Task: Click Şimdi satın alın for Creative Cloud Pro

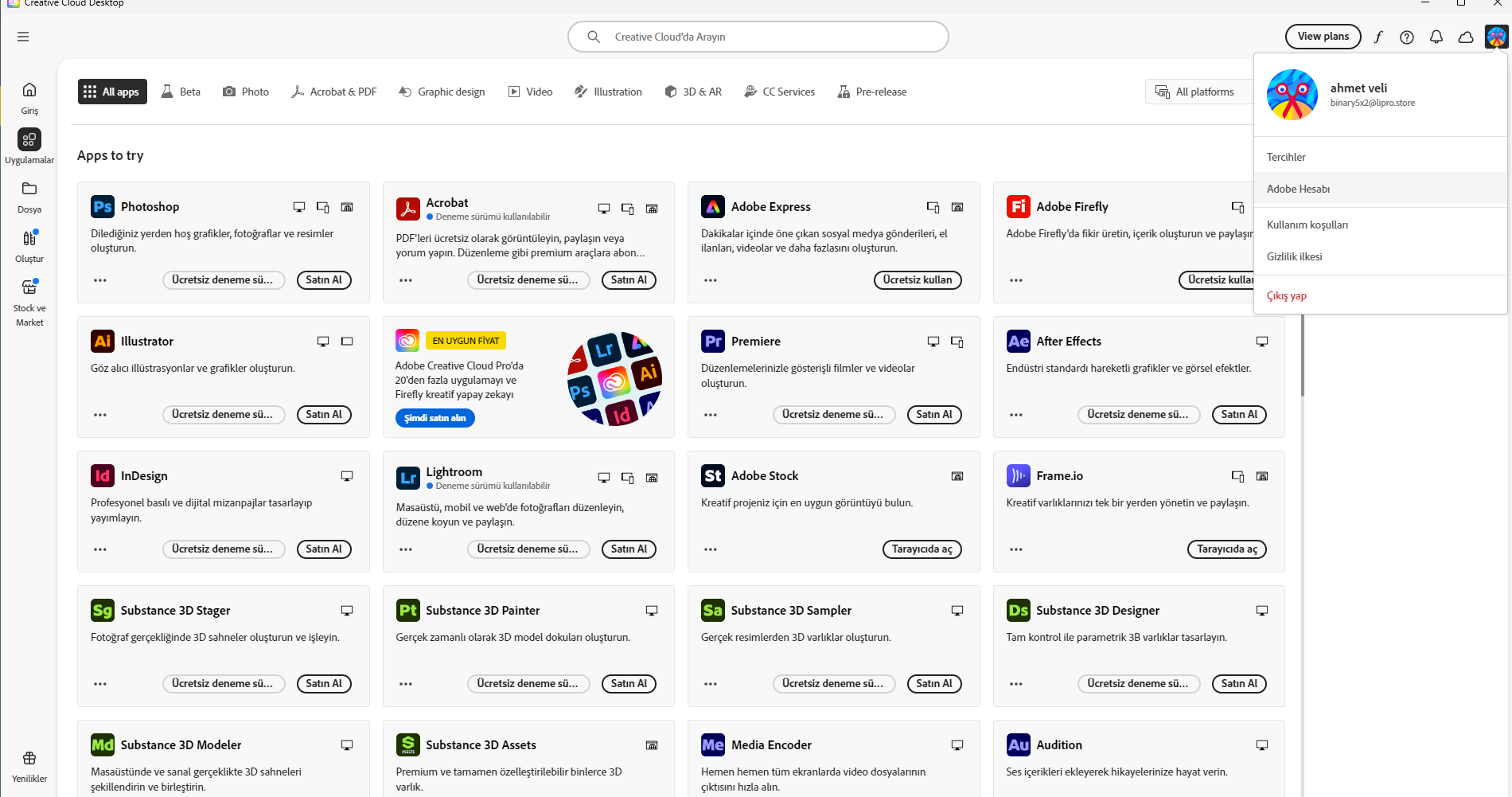Action: tap(435, 418)
